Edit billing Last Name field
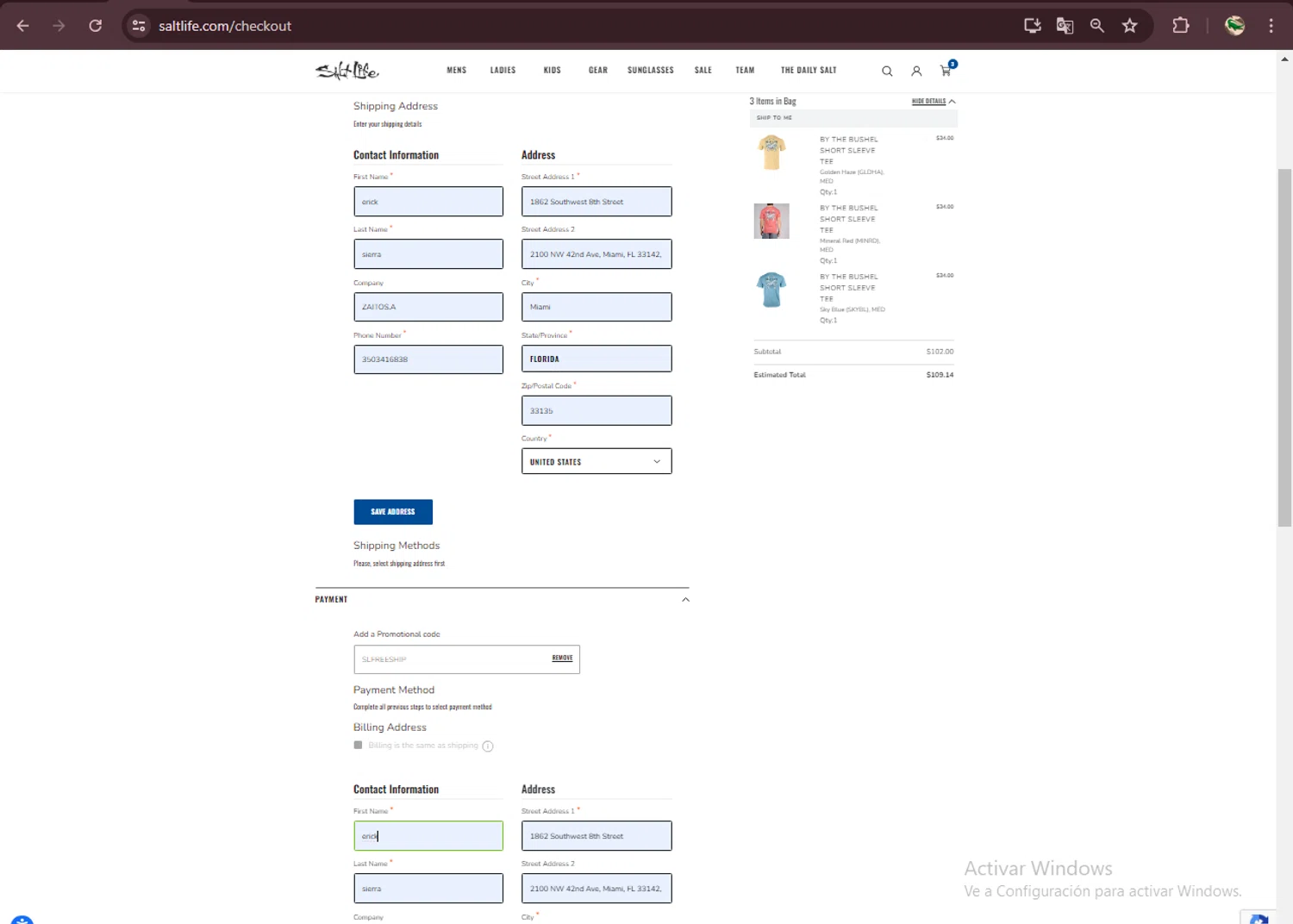Screen dimensions: 1293x924 coord(428,889)
